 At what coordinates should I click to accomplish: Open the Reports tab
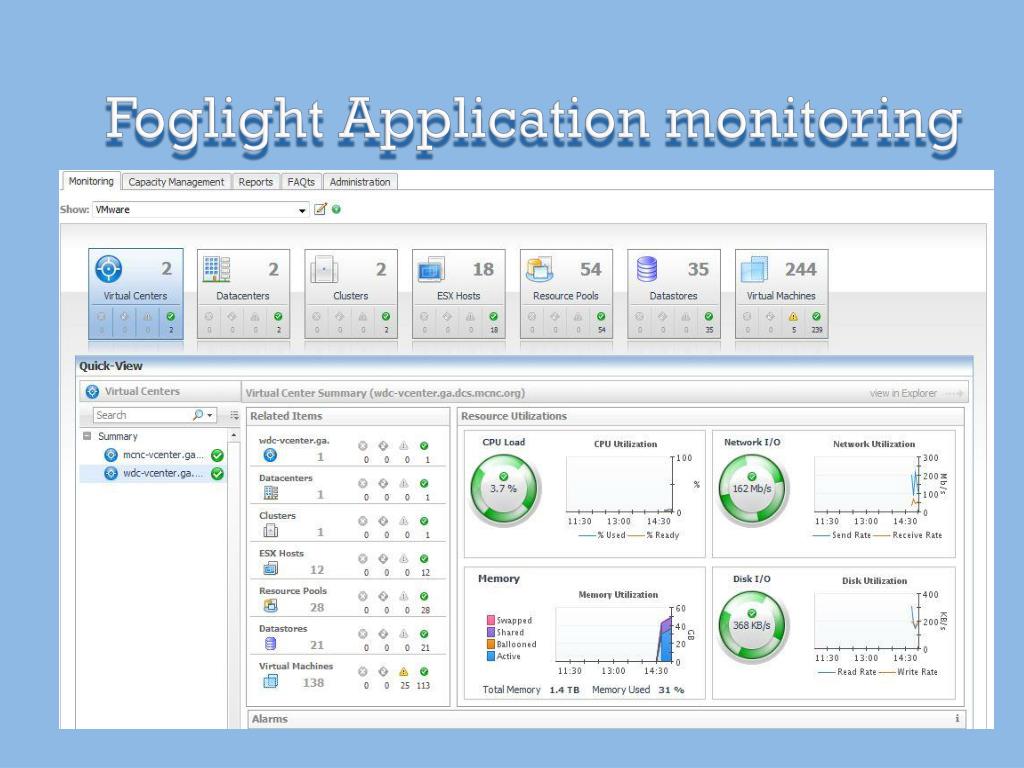pyautogui.click(x=255, y=182)
